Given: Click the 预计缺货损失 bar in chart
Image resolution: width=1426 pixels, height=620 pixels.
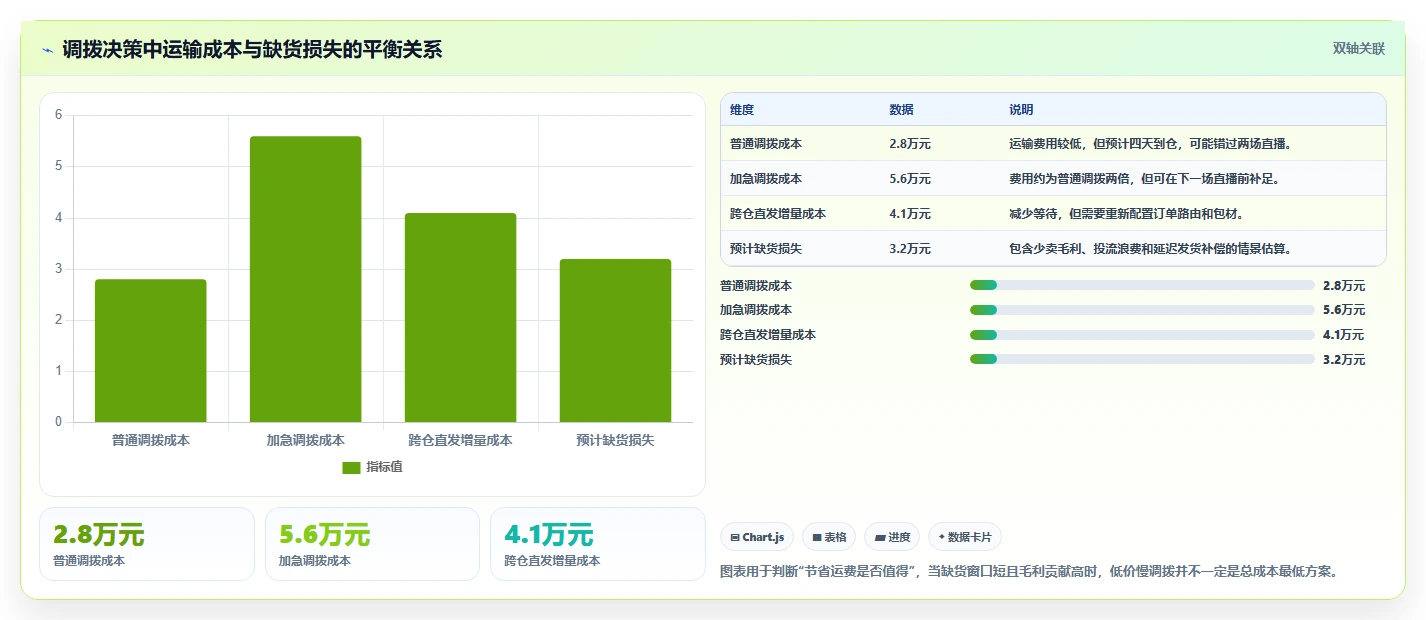Looking at the screenshot, I should (x=616, y=340).
